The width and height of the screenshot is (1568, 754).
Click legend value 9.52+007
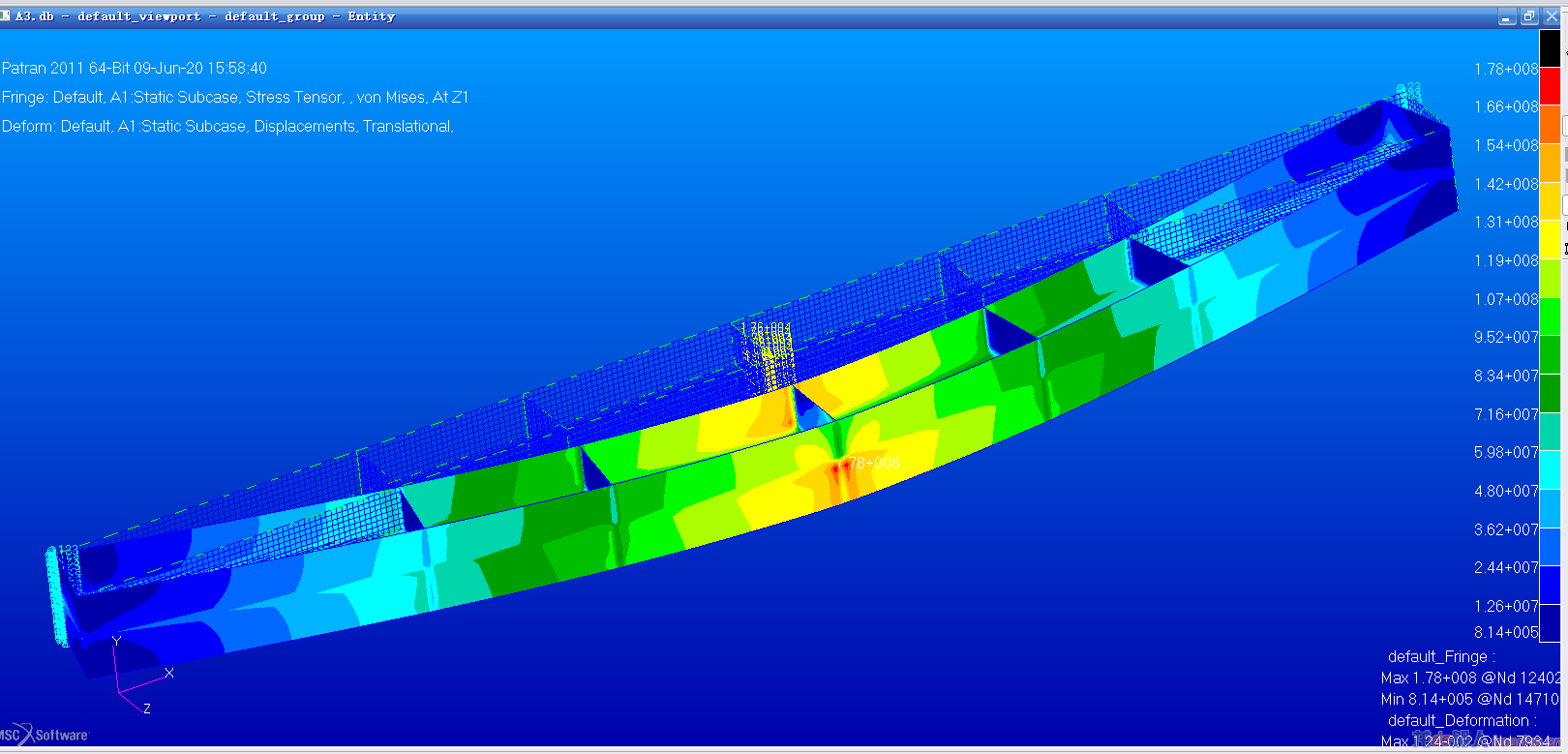(1506, 337)
